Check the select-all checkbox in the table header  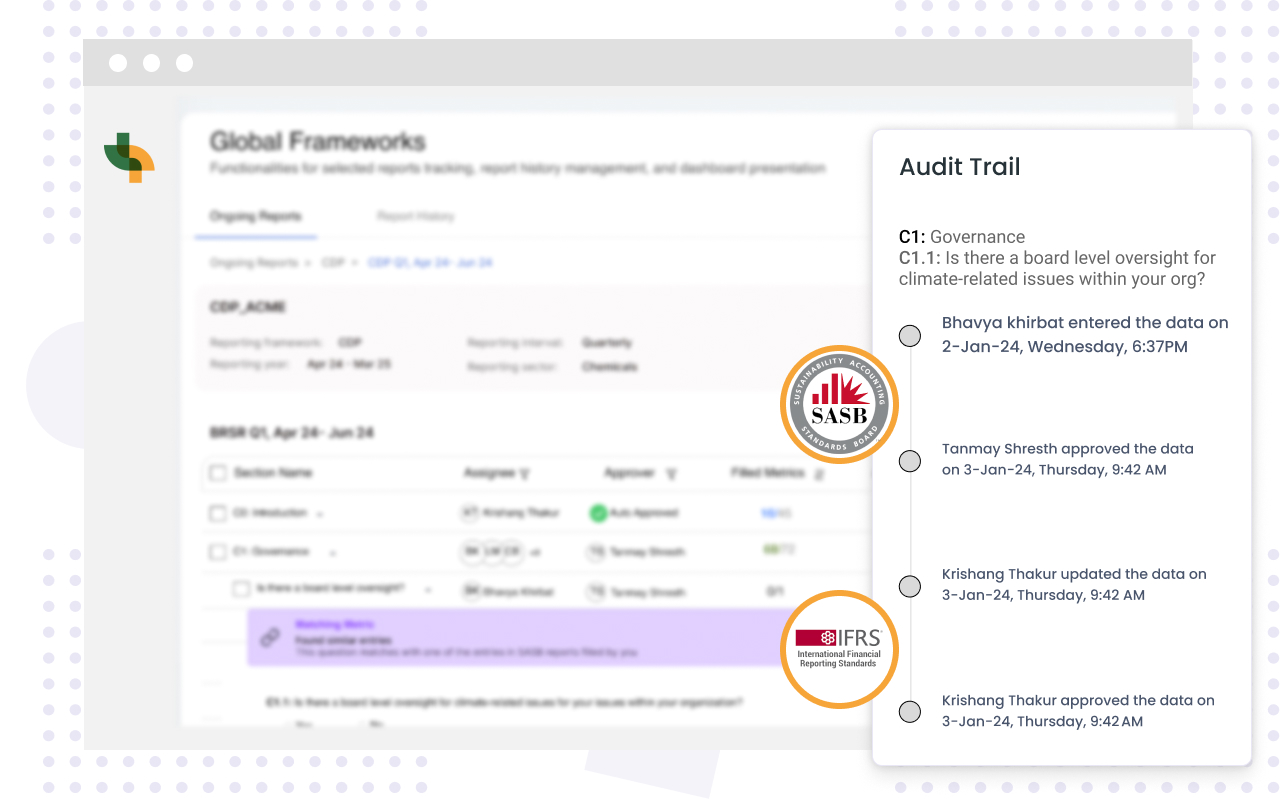pyautogui.click(x=217, y=473)
